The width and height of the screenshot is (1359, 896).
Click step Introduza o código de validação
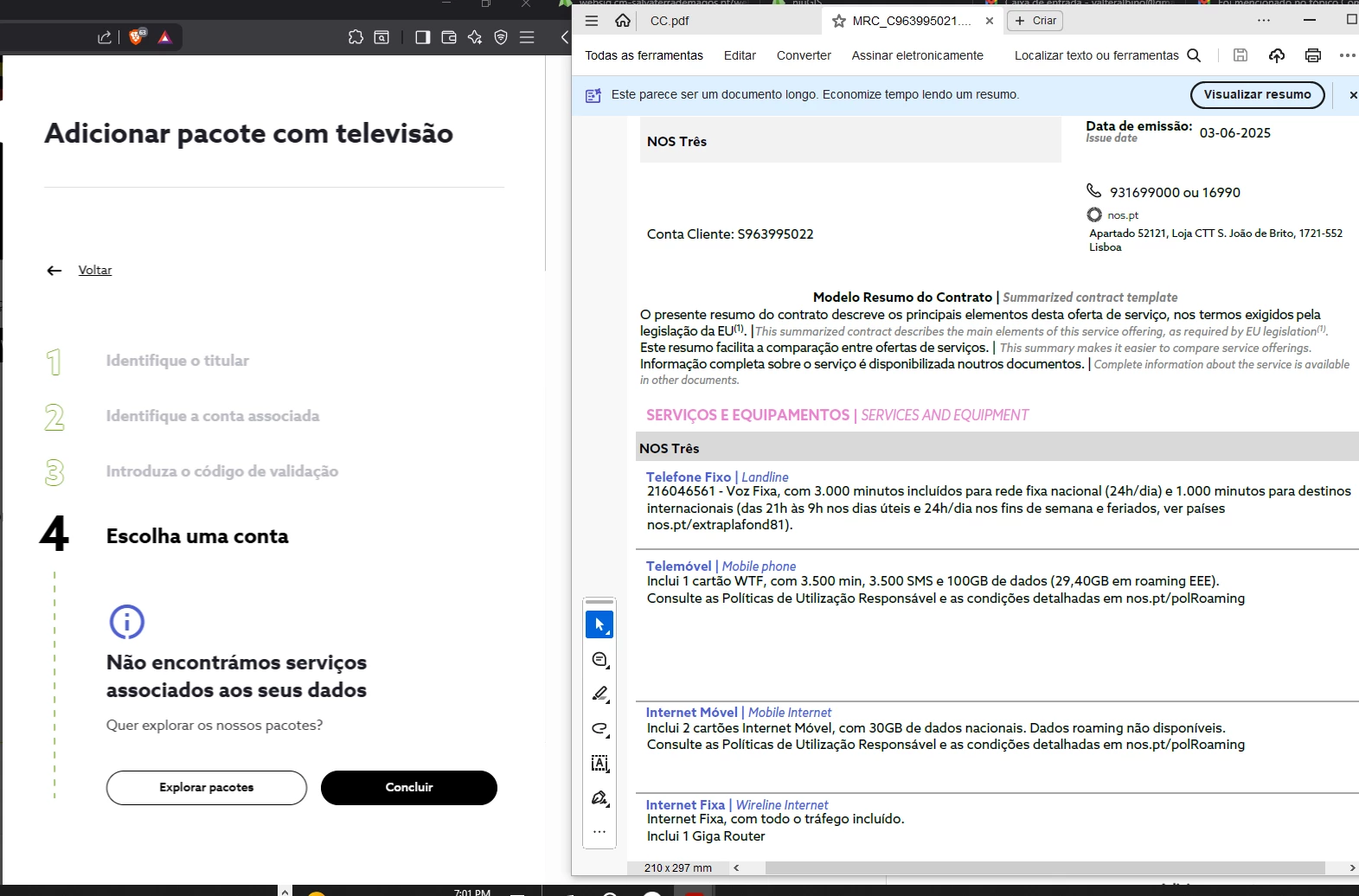(x=222, y=471)
